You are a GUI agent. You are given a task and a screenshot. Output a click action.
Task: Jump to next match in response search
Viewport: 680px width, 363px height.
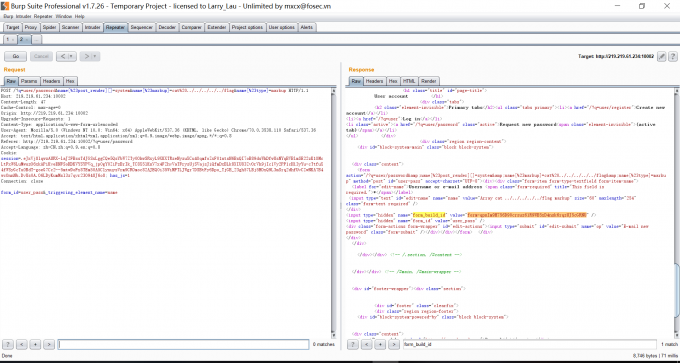(394, 344)
